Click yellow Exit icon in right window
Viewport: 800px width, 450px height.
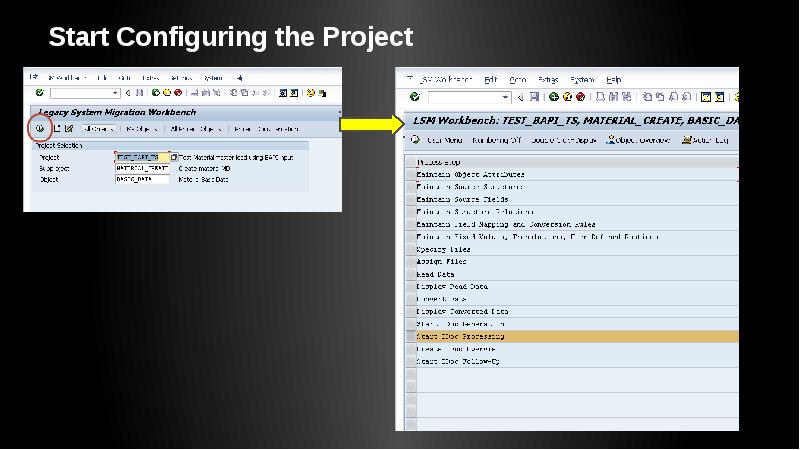point(567,96)
